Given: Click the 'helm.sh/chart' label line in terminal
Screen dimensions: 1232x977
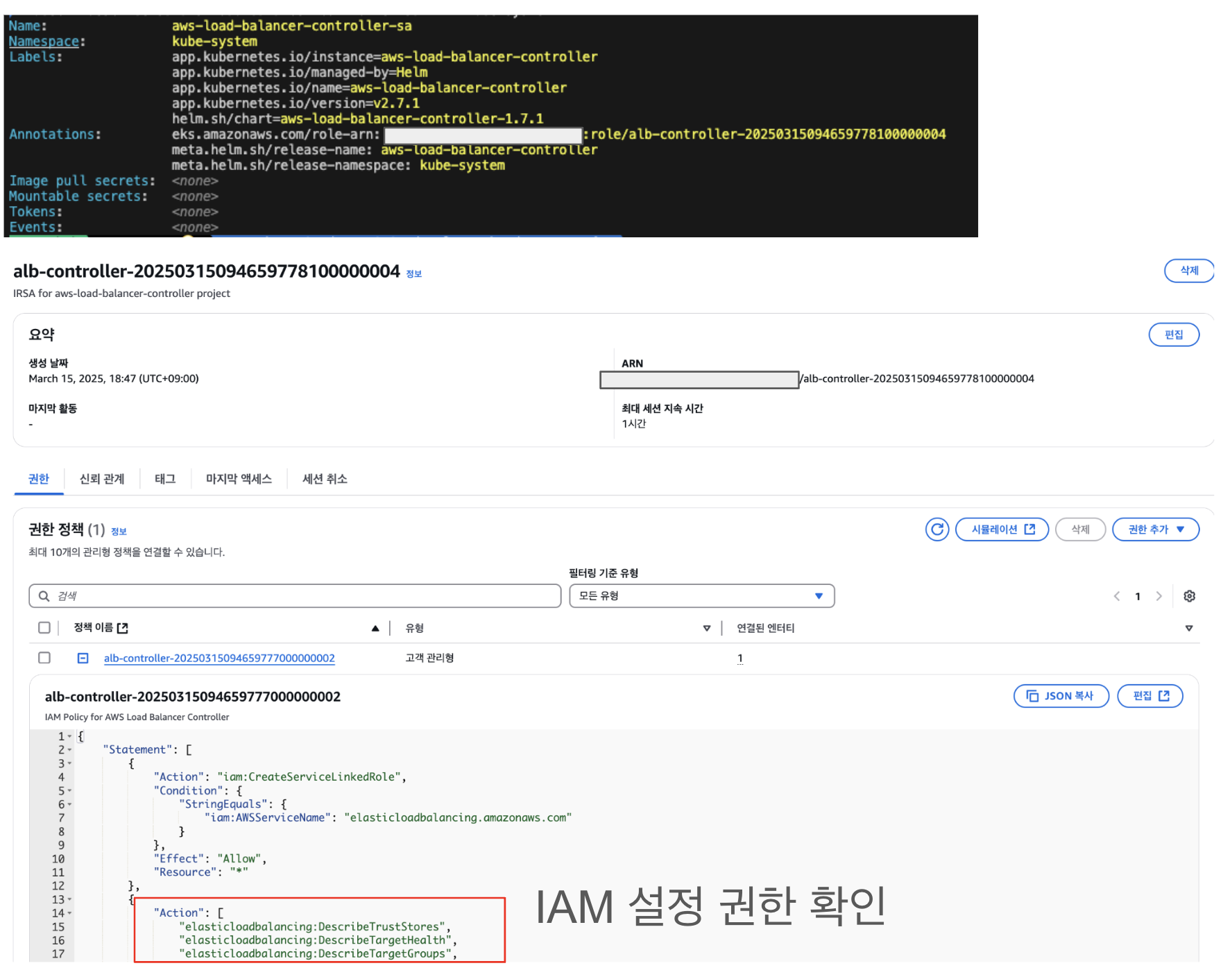Looking at the screenshot, I should click(x=358, y=119).
